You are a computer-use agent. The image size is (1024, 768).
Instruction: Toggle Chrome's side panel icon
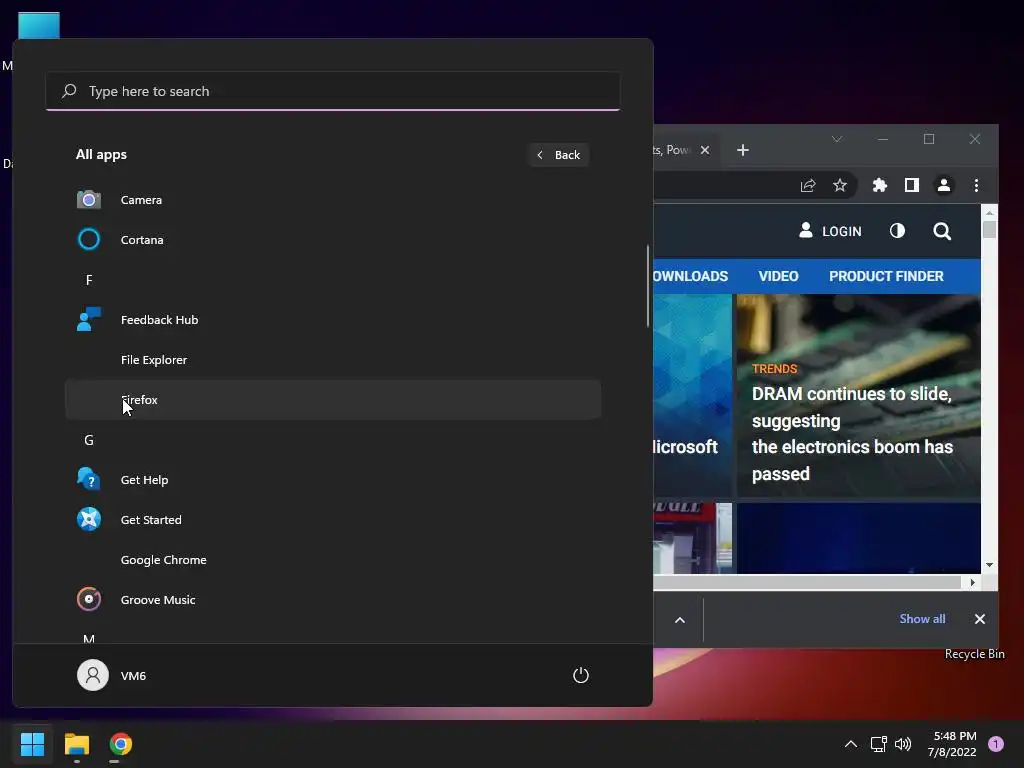tap(912, 185)
